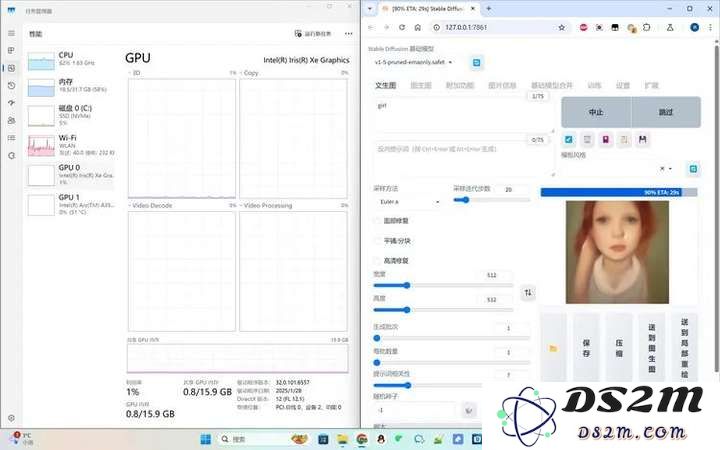Reload the browser page
The image size is (720, 450).
pos(402,28)
